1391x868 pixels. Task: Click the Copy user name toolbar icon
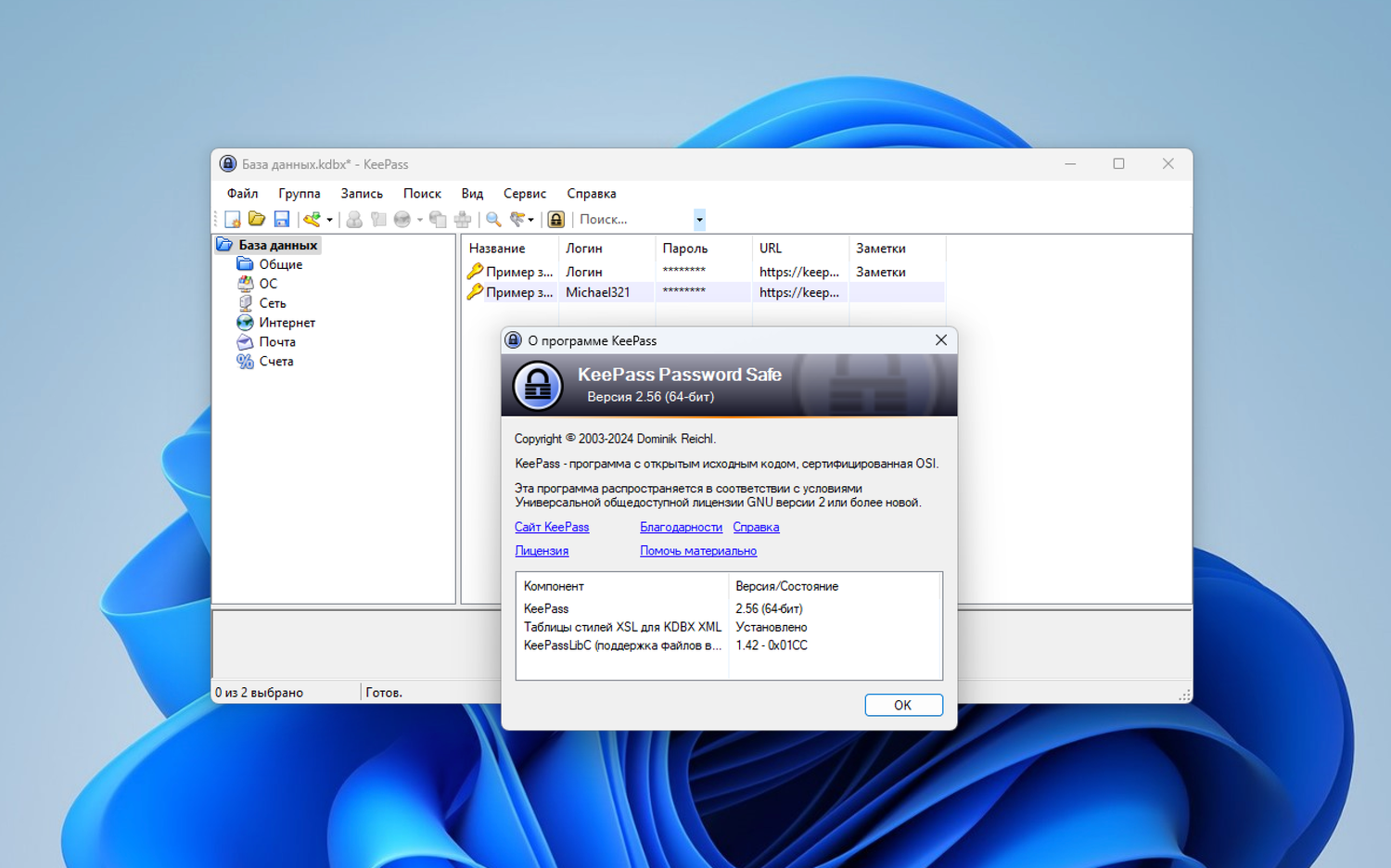(x=354, y=220)
